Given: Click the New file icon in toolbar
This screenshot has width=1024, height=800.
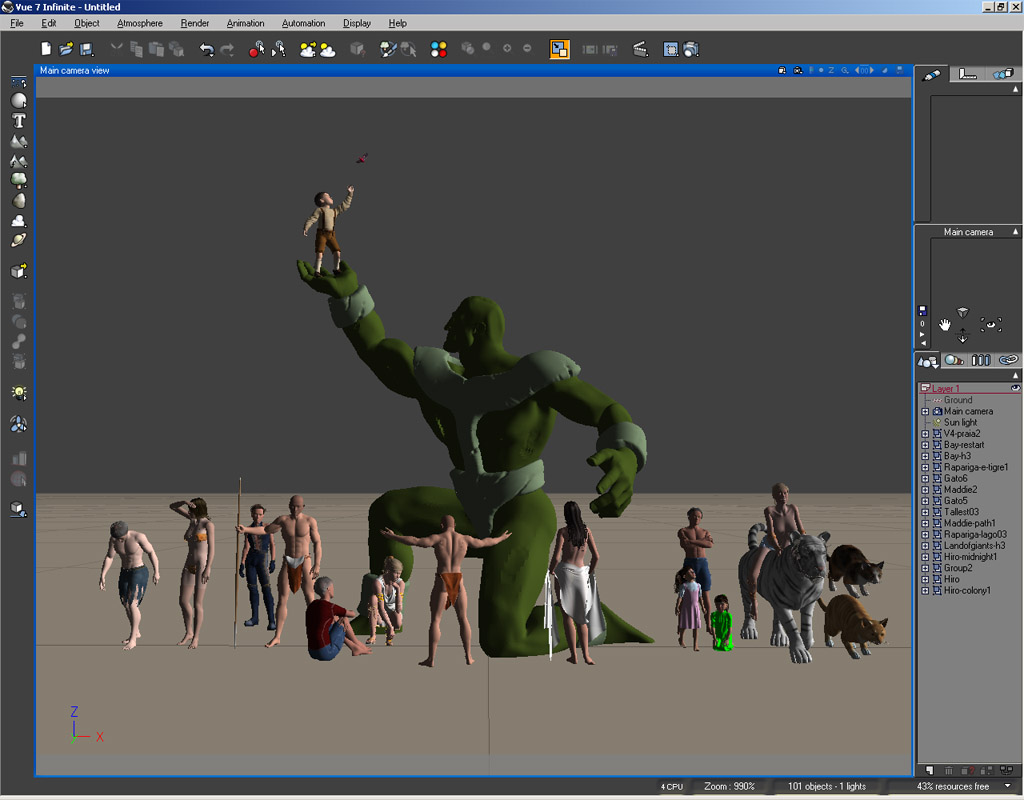Looking at the screenshot, I should click(x=46, y=49).
